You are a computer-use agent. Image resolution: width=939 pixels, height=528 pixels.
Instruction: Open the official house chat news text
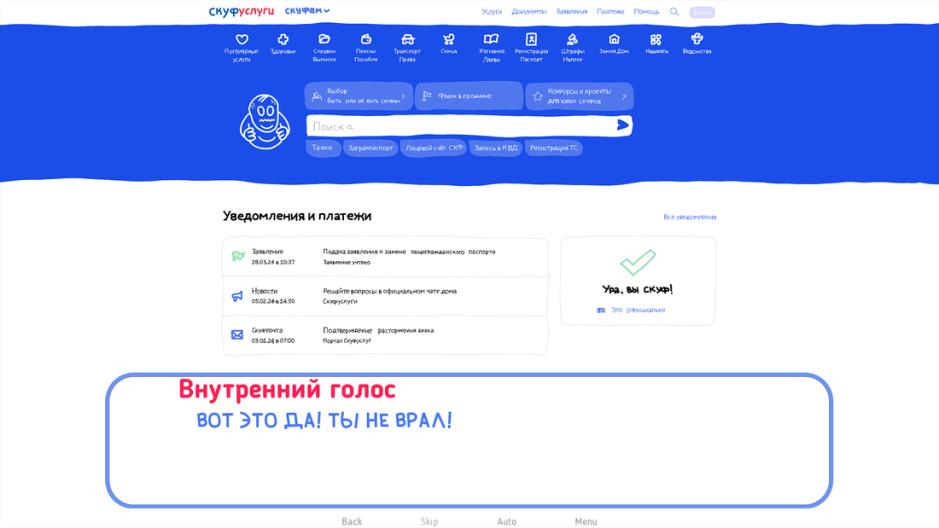[x=390, y=292]
